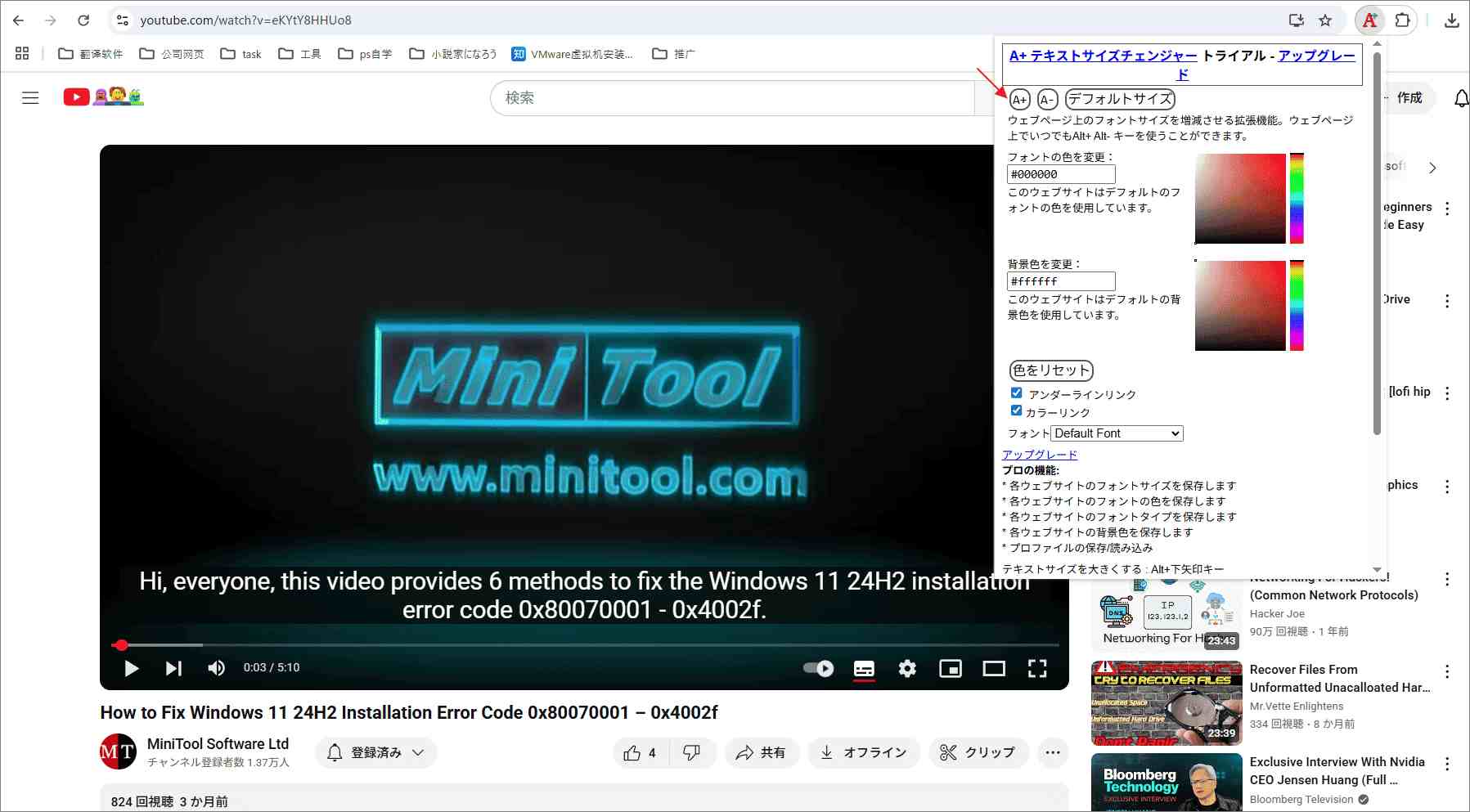Reload the YouTube page
1470x812 pixels.
click(x=83, y=20)
